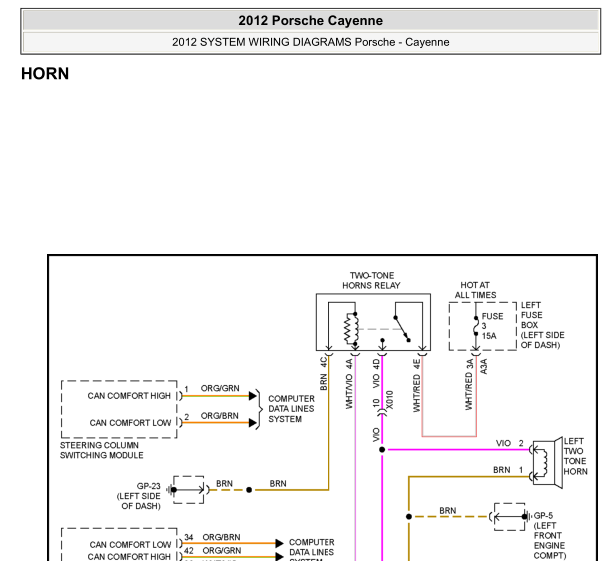Screen dimensions: 603x561
Task: Click the brown splice dot near GP-23
Action: 249,489
